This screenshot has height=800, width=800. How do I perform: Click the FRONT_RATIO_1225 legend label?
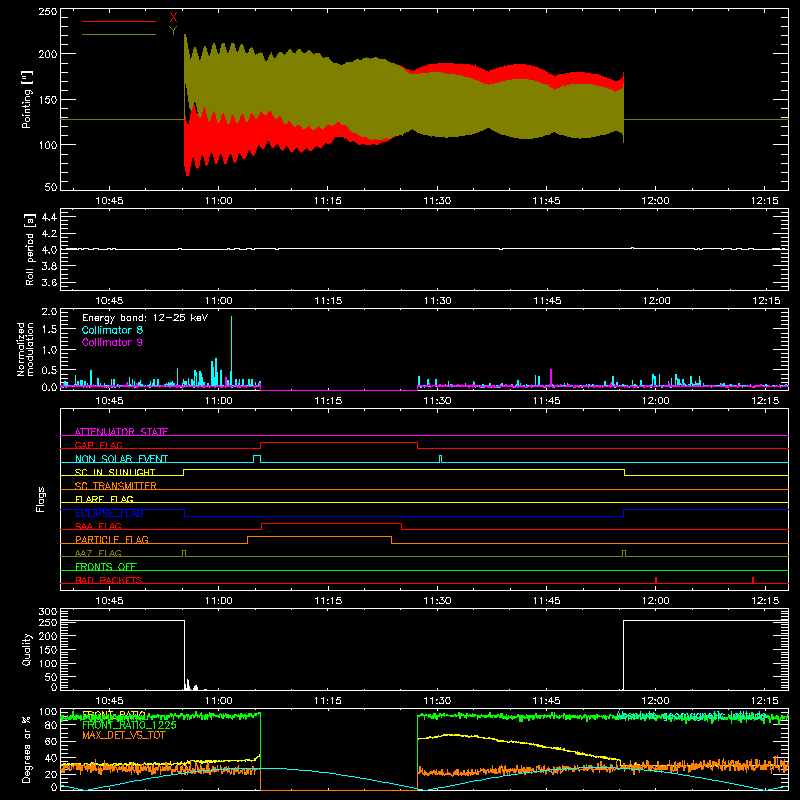pyautogui.click(x=129, y=725)
